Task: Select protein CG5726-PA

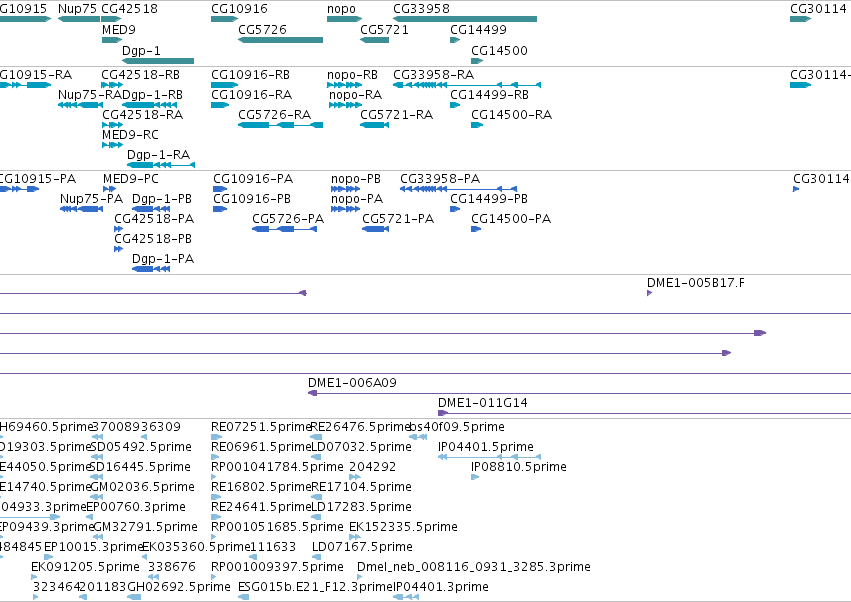Action: [288, 219]
